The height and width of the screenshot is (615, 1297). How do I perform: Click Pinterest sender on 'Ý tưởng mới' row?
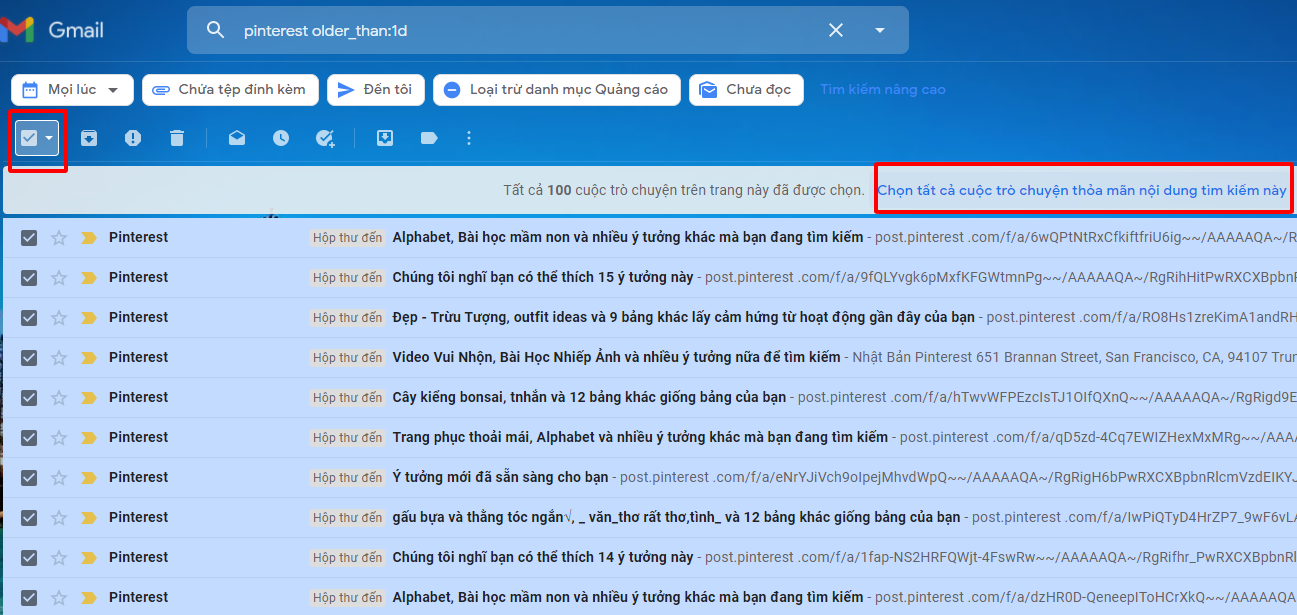click(138, 477)
